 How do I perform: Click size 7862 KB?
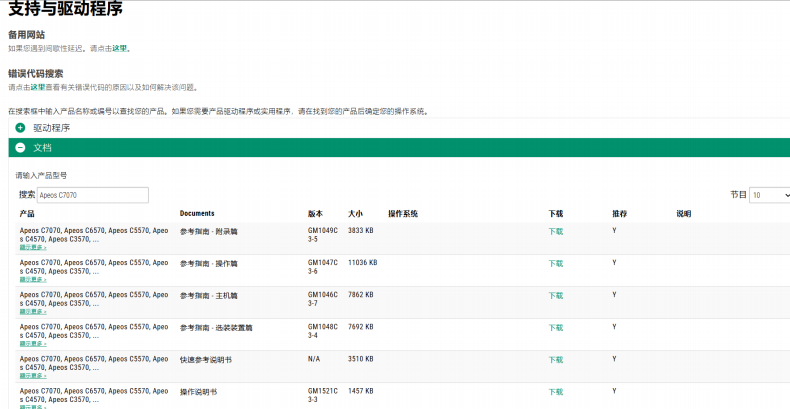tap(361, 295)
